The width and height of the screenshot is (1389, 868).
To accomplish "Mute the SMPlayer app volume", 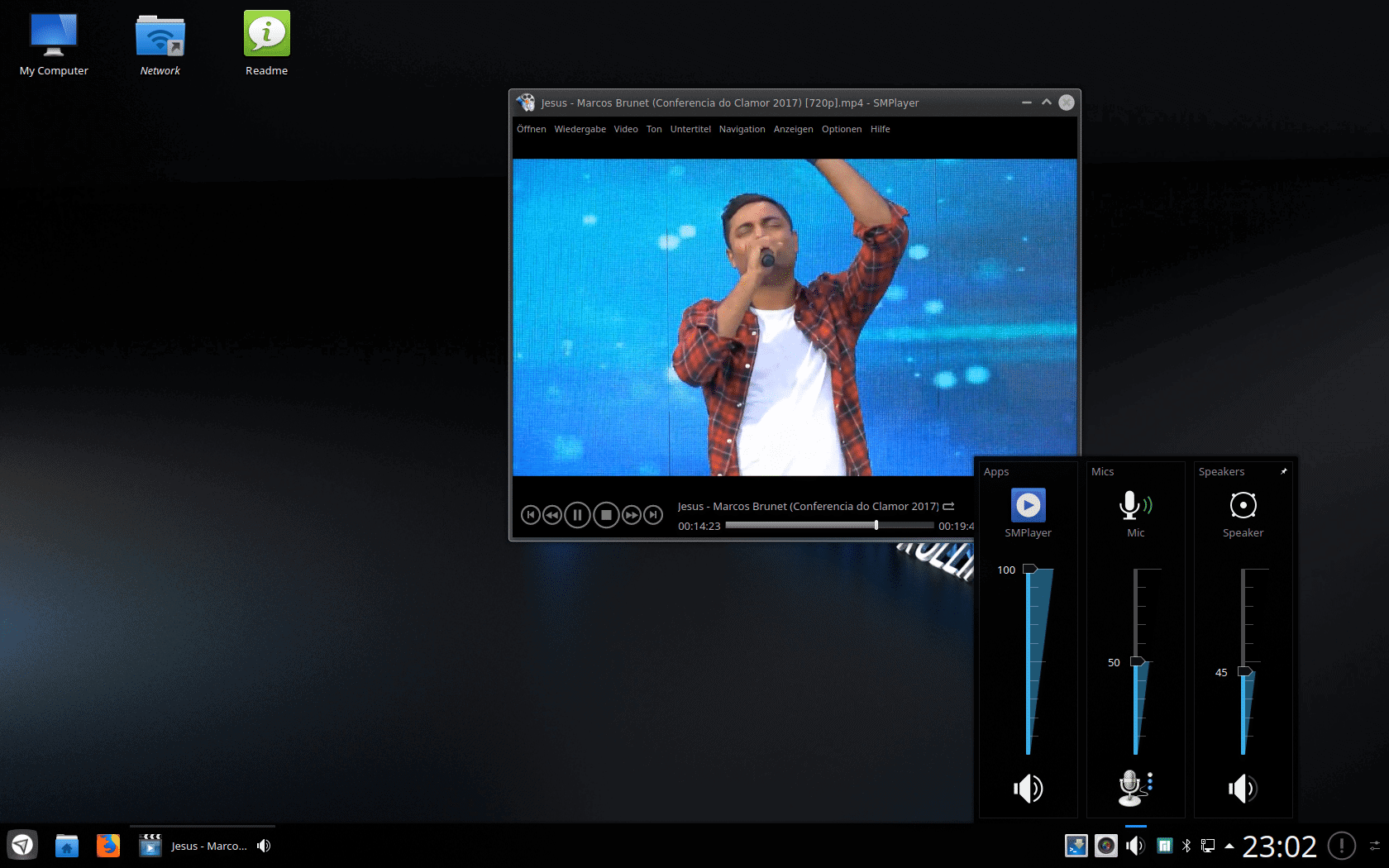I will tap(1028, 789).
